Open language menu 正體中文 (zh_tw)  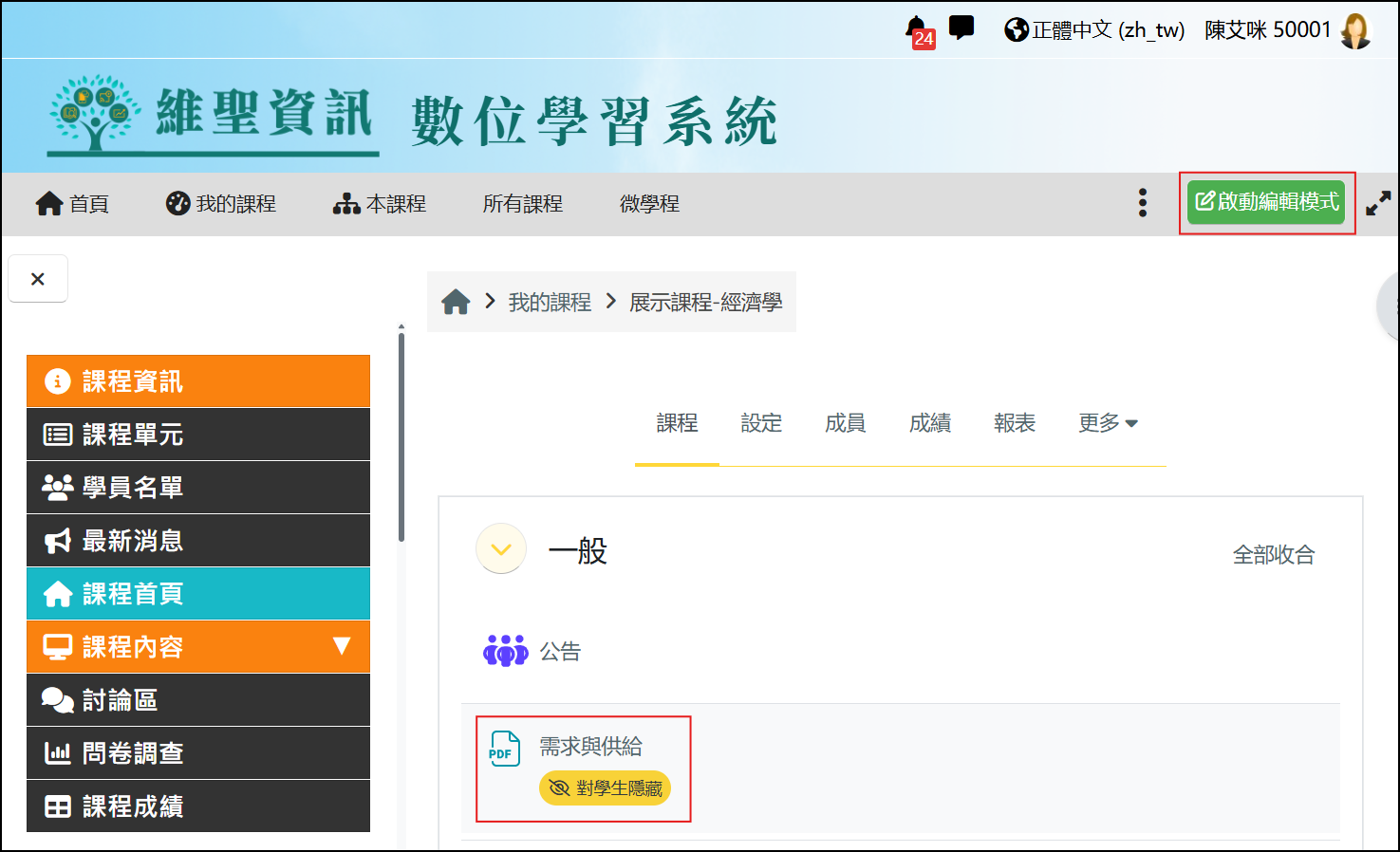point(1094,30)
